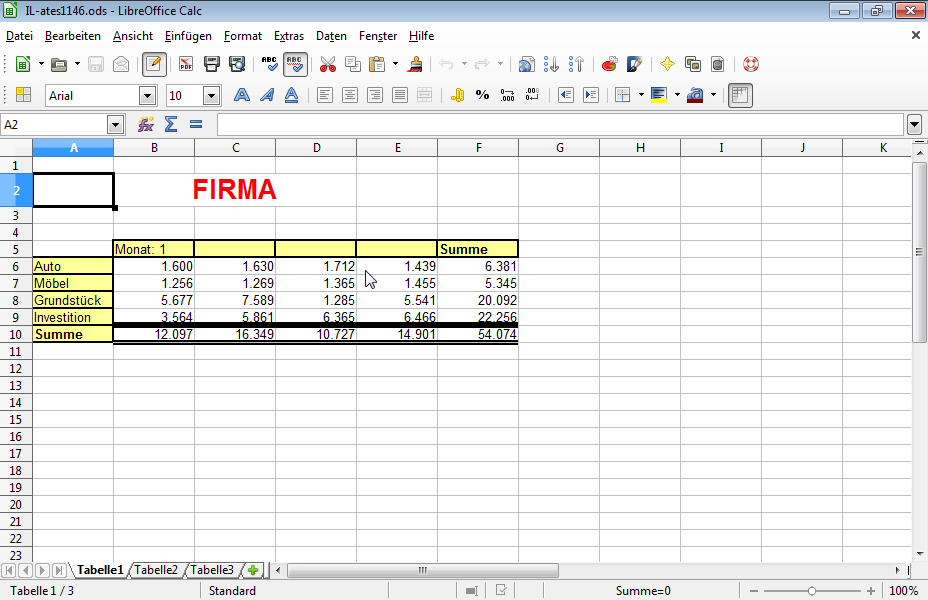Screen dimensions: 928x600
Task: Expand the New document dropdown arrow
Action: click(41, 64)
